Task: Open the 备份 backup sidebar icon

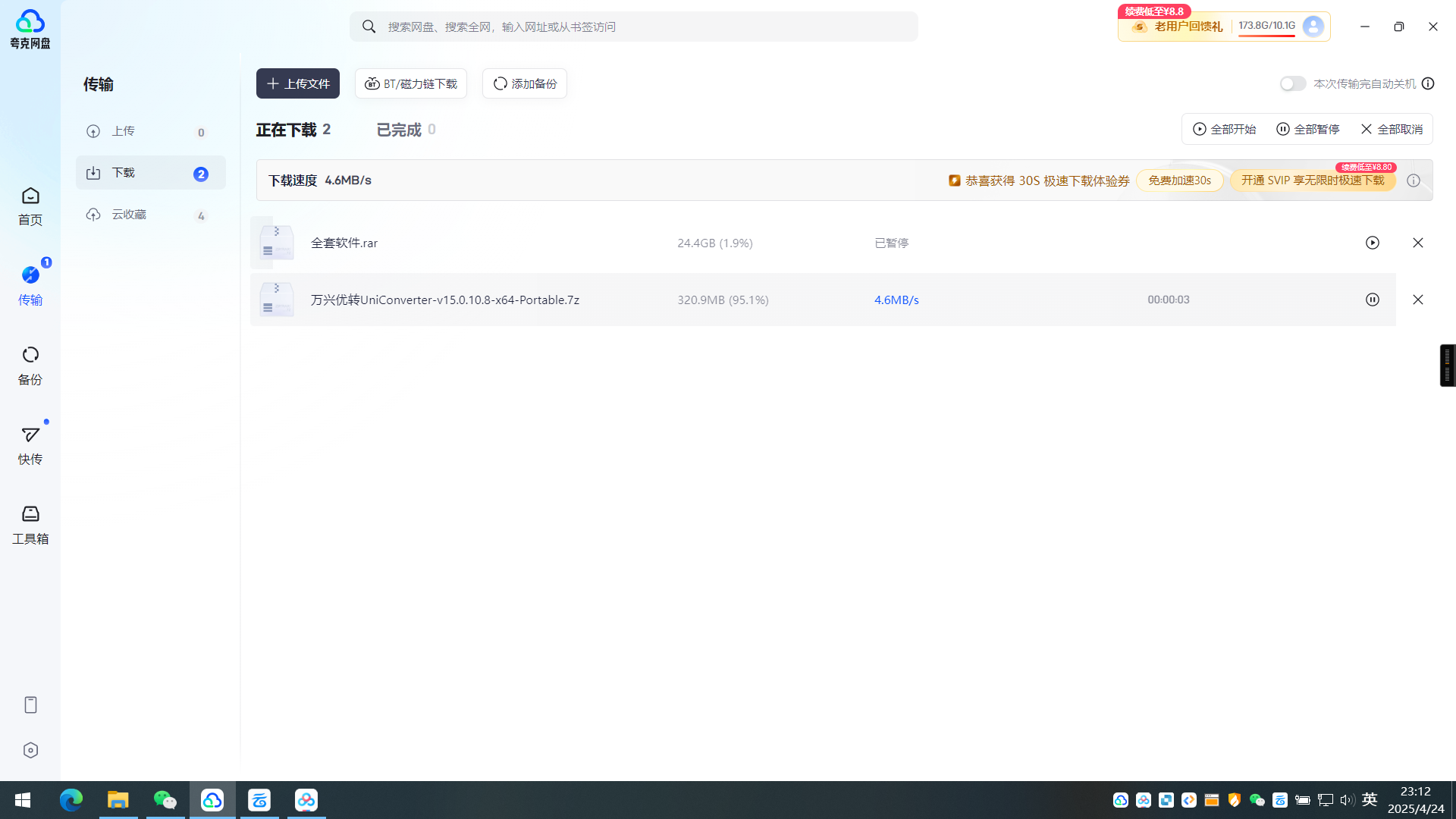Action: click(30, 366)
